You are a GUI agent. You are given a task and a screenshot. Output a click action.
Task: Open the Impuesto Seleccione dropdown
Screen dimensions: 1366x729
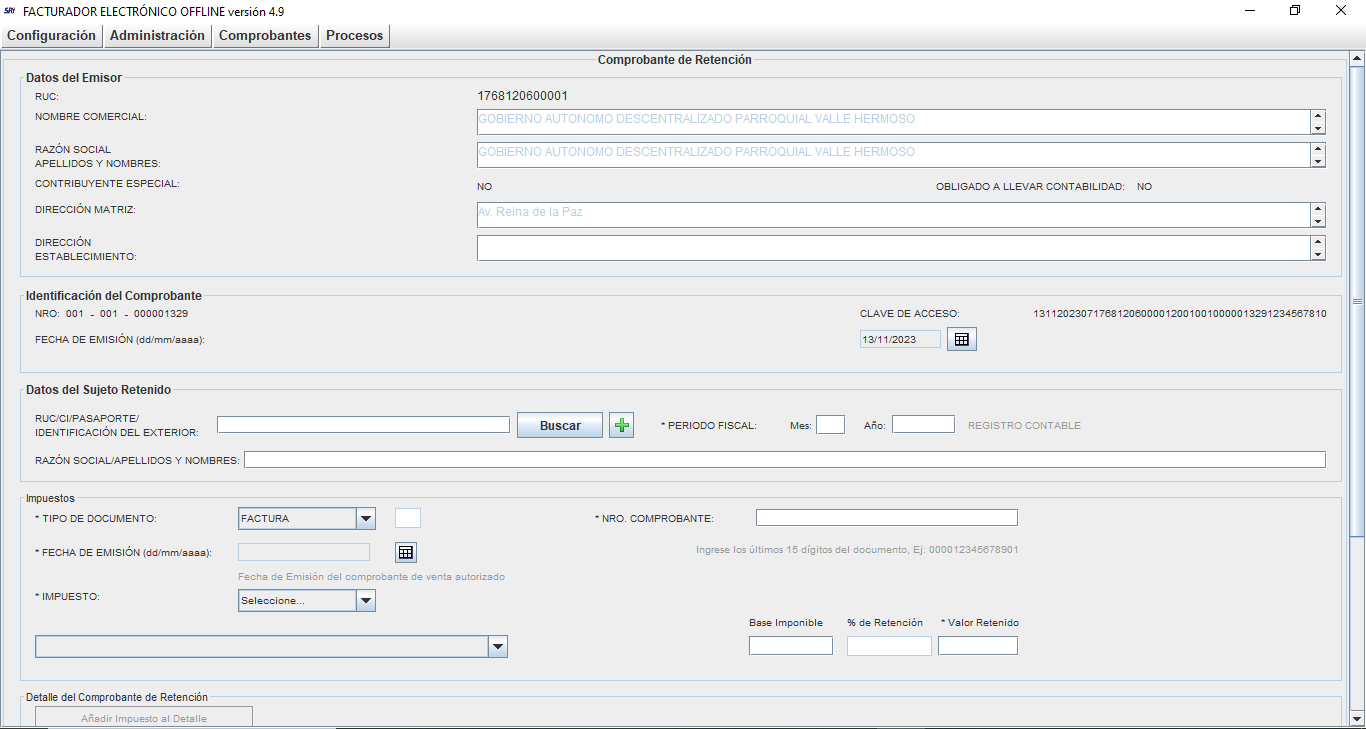pos(366,600)
